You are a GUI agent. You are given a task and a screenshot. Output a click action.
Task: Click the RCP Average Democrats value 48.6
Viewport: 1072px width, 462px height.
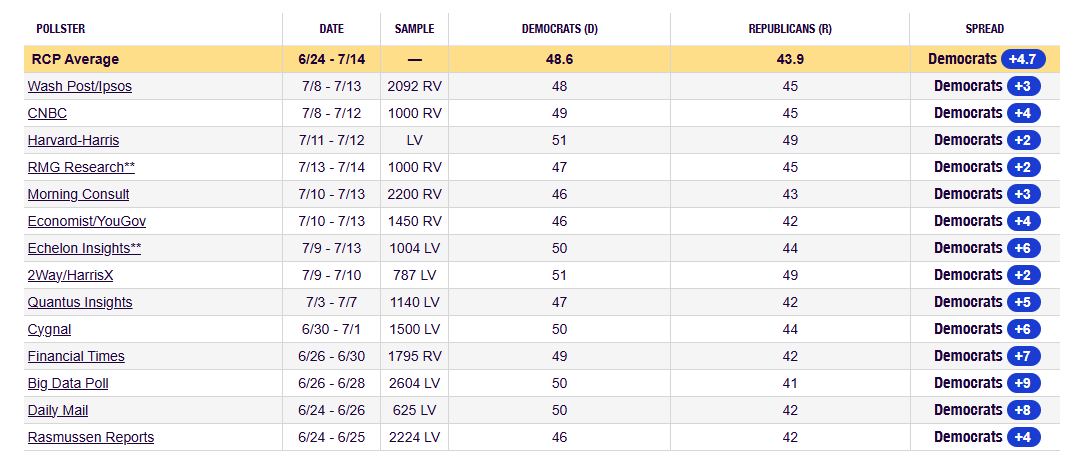(x=559, y=59)
